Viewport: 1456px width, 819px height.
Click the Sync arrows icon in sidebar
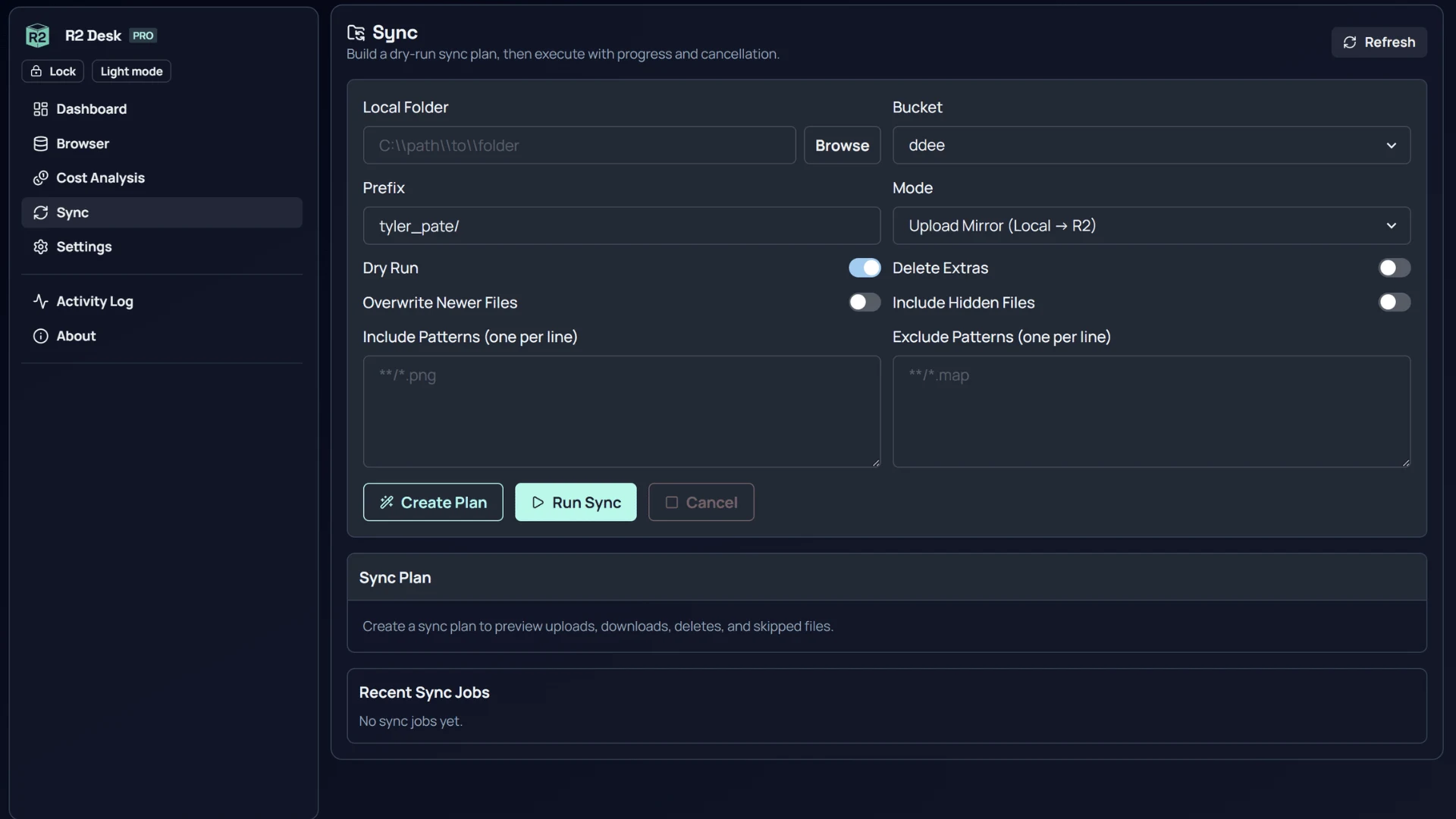pyautogui.click(x=41, y=213)
